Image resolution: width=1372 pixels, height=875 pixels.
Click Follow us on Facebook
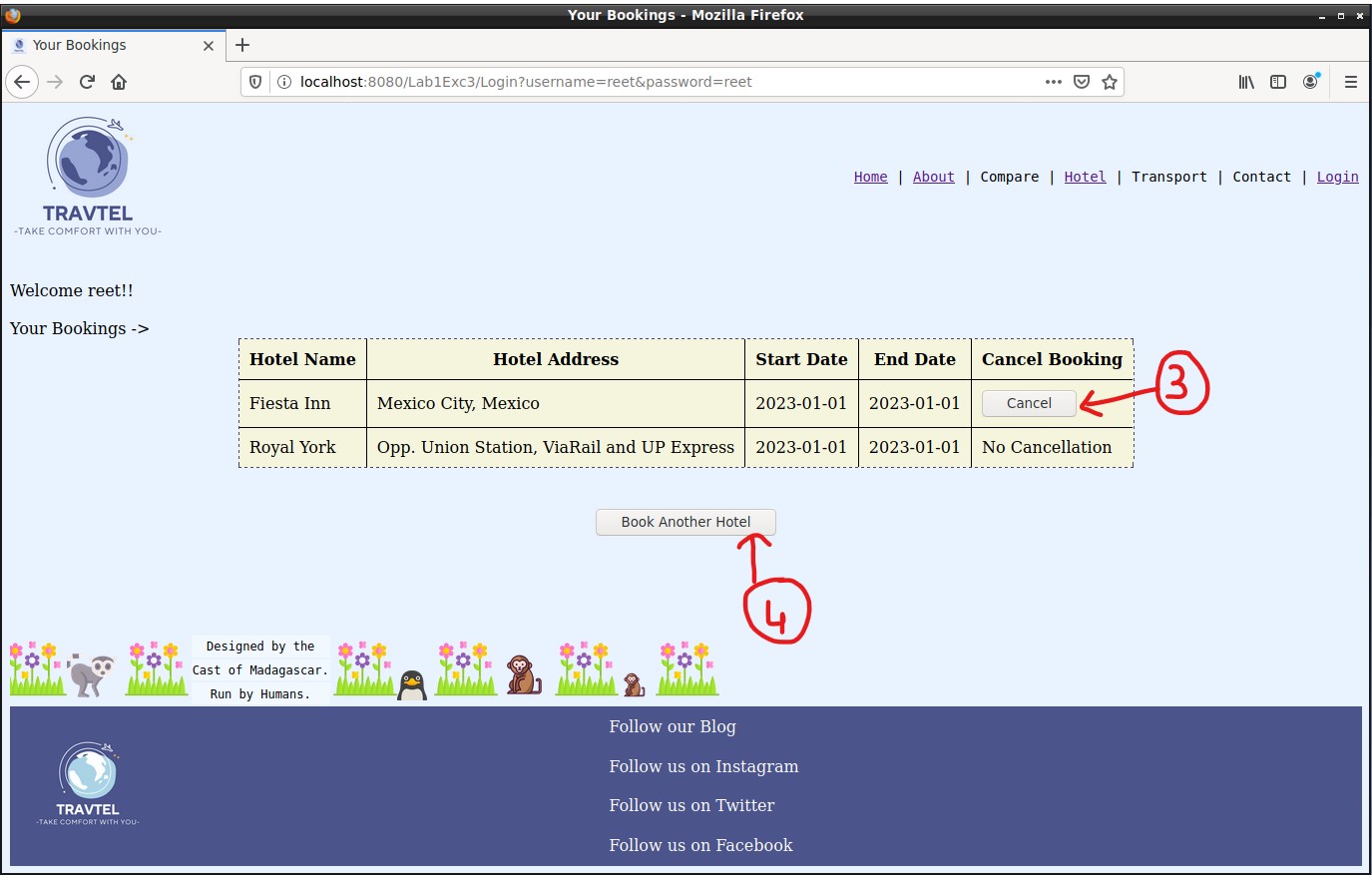(x=700, y=845)
